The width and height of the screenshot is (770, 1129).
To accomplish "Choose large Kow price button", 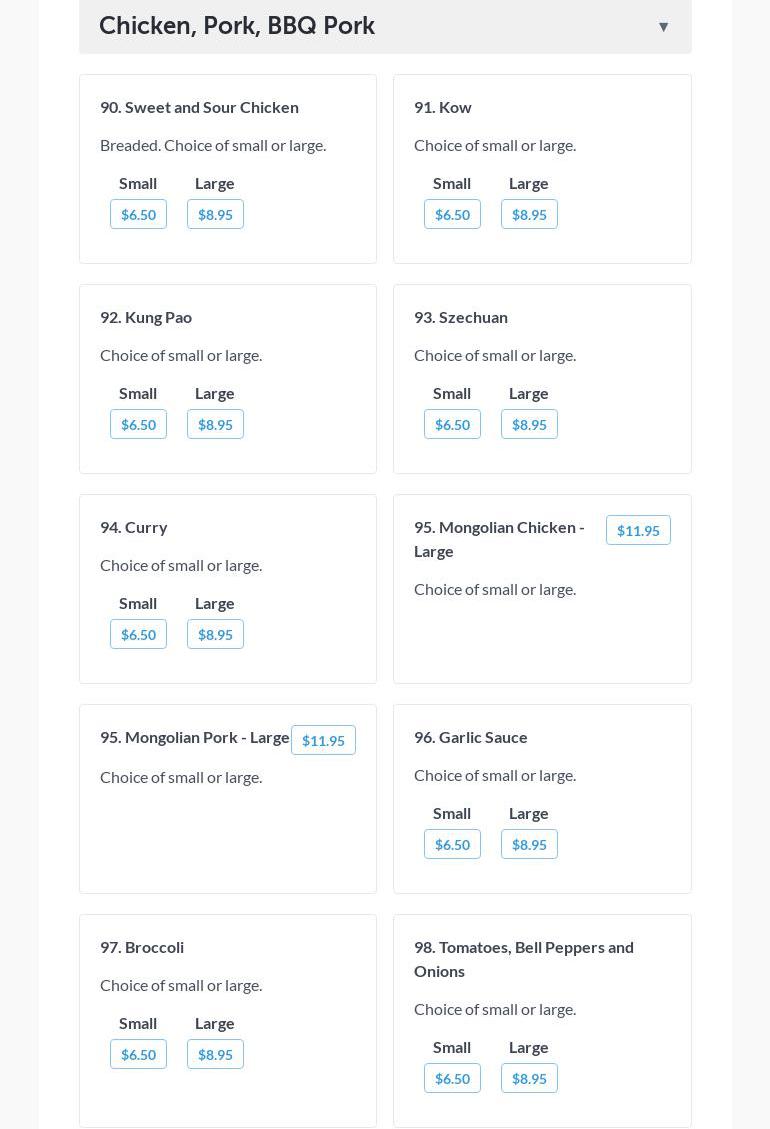I will (x=529, y=214).
